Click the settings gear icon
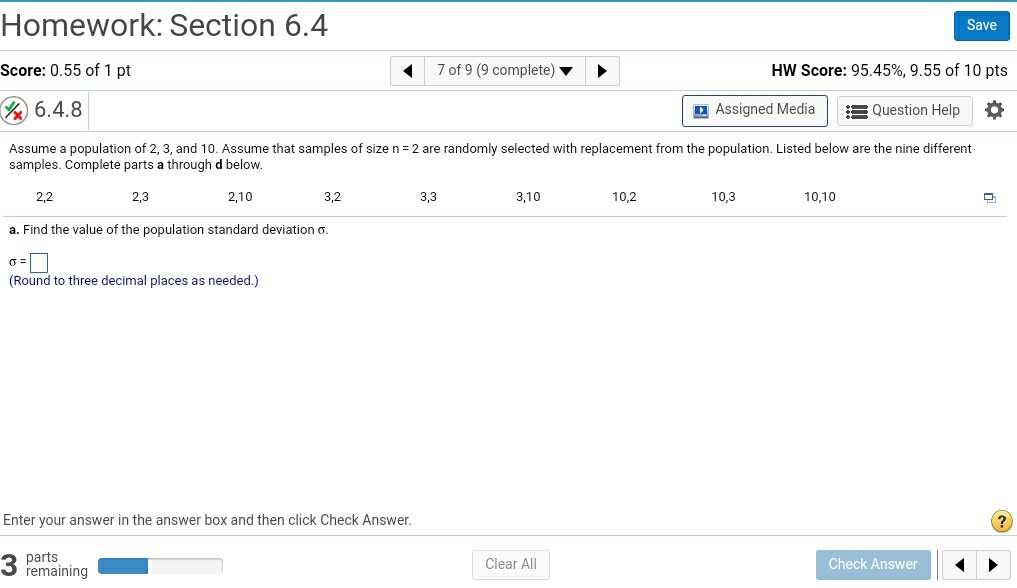The height and width of the screenshot is (588, 1017). tap(993, 110)
